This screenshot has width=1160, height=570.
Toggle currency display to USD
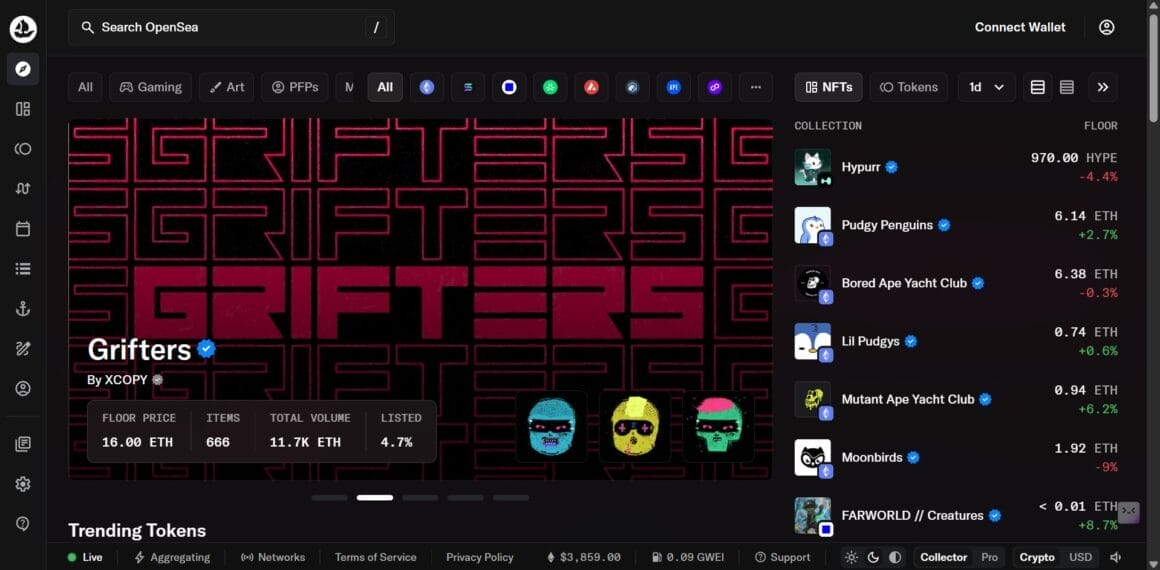tap(1080, 557)
